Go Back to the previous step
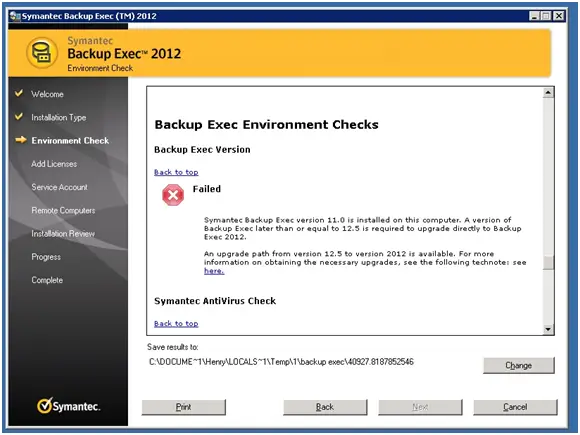The image size is (580, 435). (x=325, y=407)
